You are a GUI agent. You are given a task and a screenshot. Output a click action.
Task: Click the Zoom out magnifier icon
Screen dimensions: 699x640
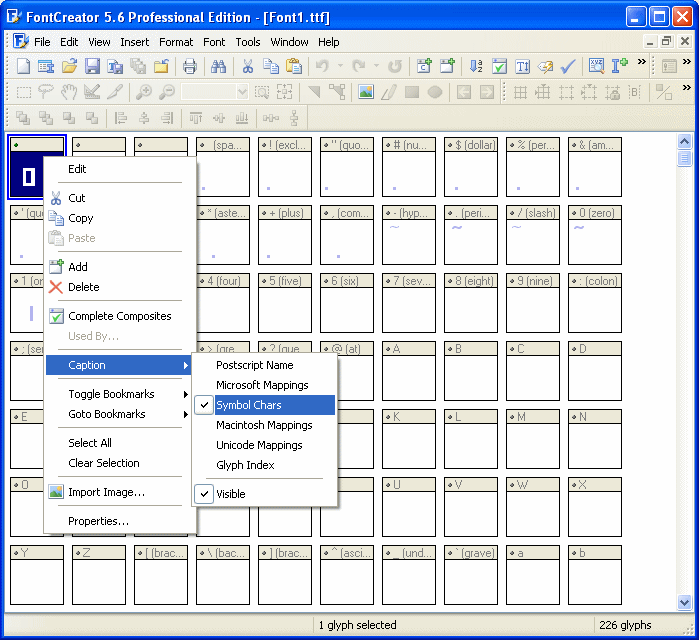pos(167,92)
